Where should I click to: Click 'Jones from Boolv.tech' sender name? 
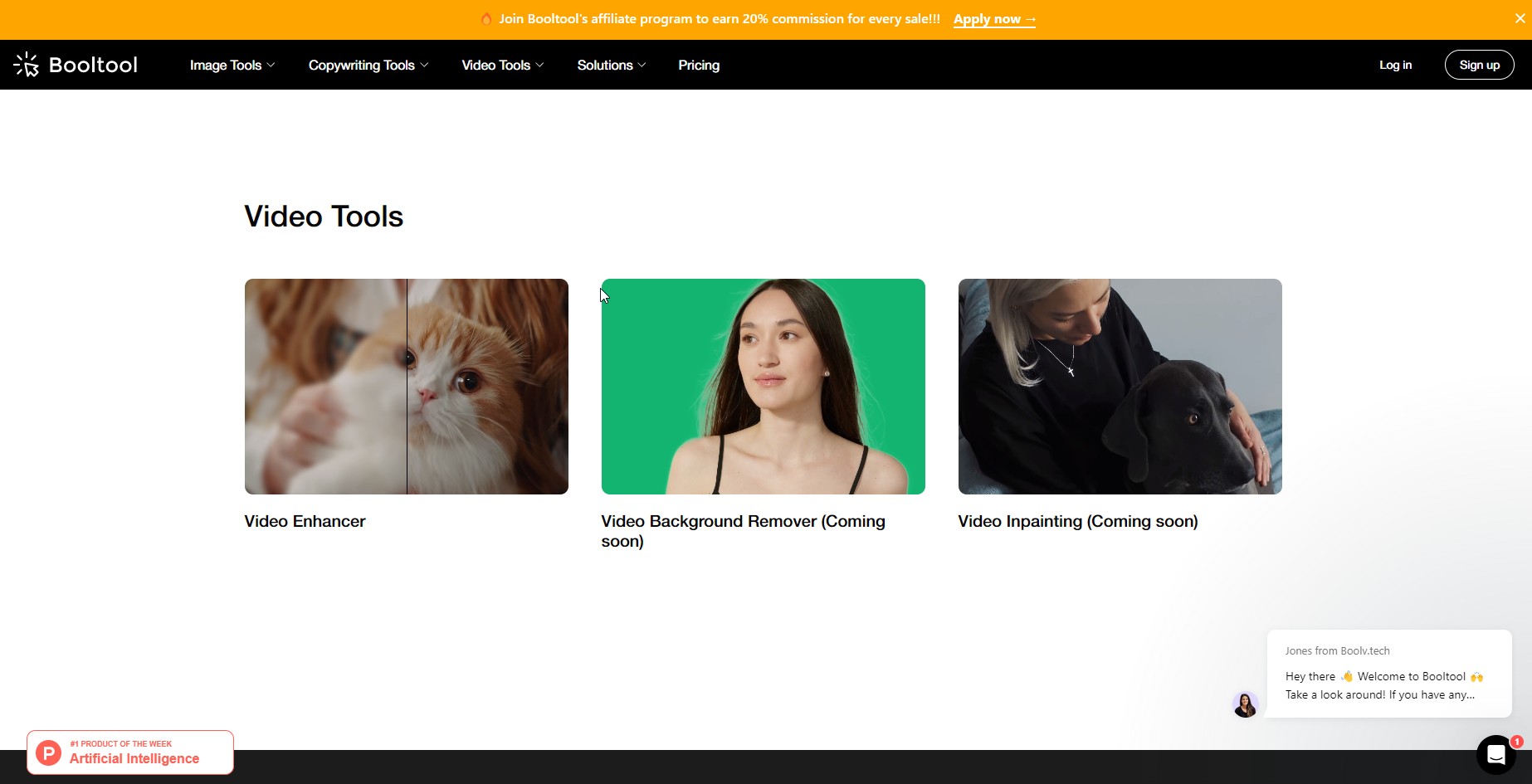(x=1337, y=650)
